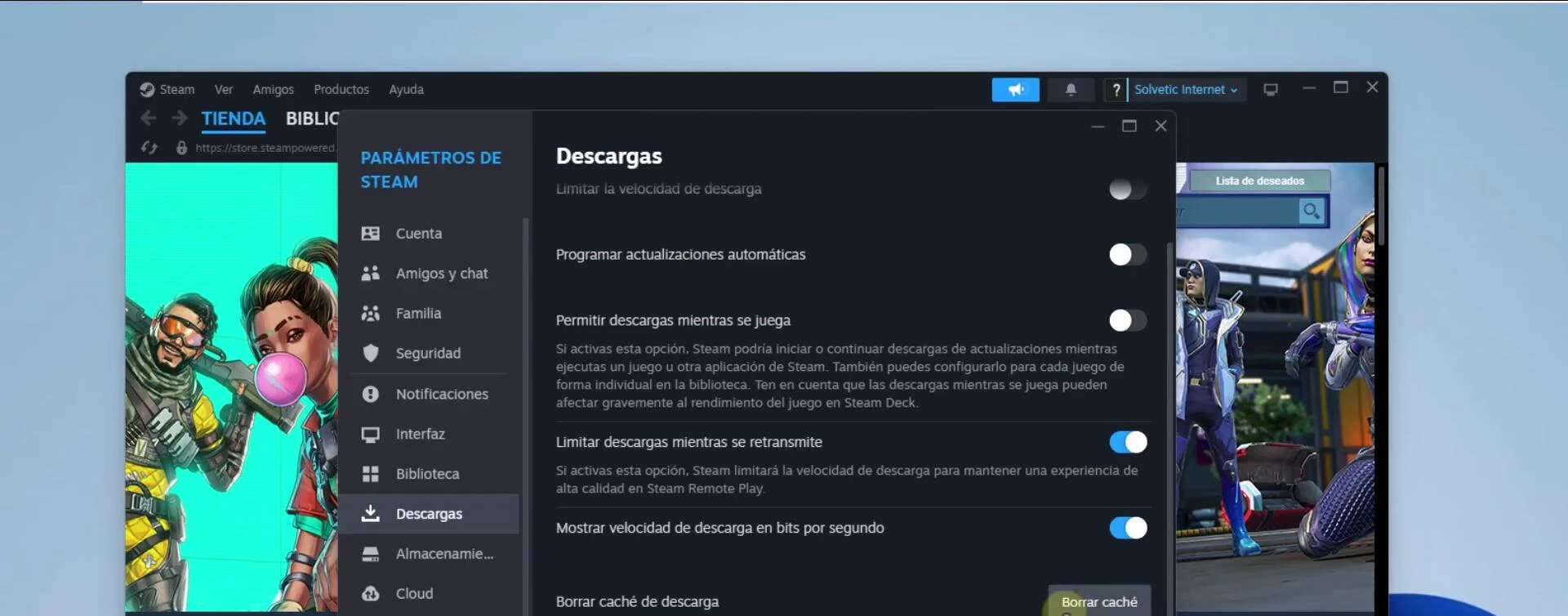
Task: Click the Apex Legends banner artwork
Action: (231, 387)
